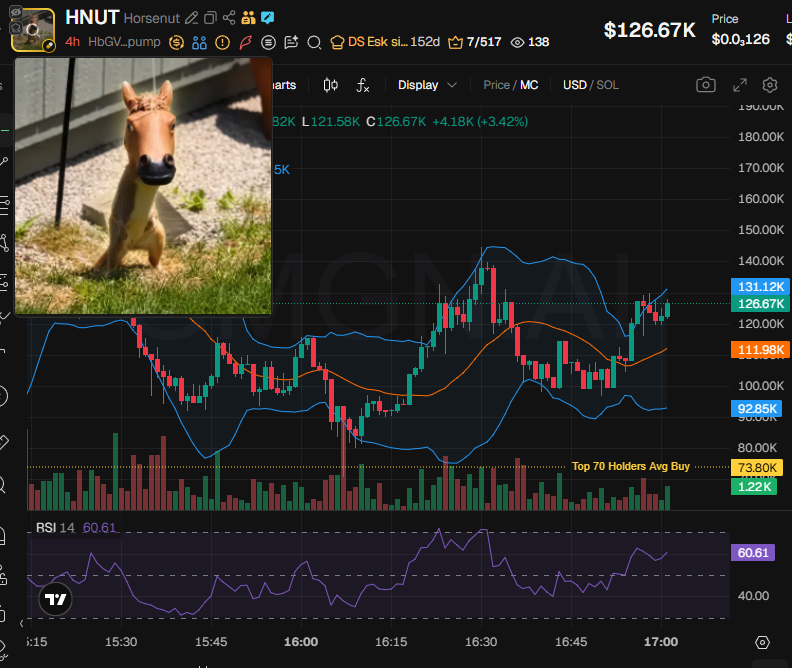792x668 pixels.
Task: Click the 111.98K orange moving average label
Action: 760,349
